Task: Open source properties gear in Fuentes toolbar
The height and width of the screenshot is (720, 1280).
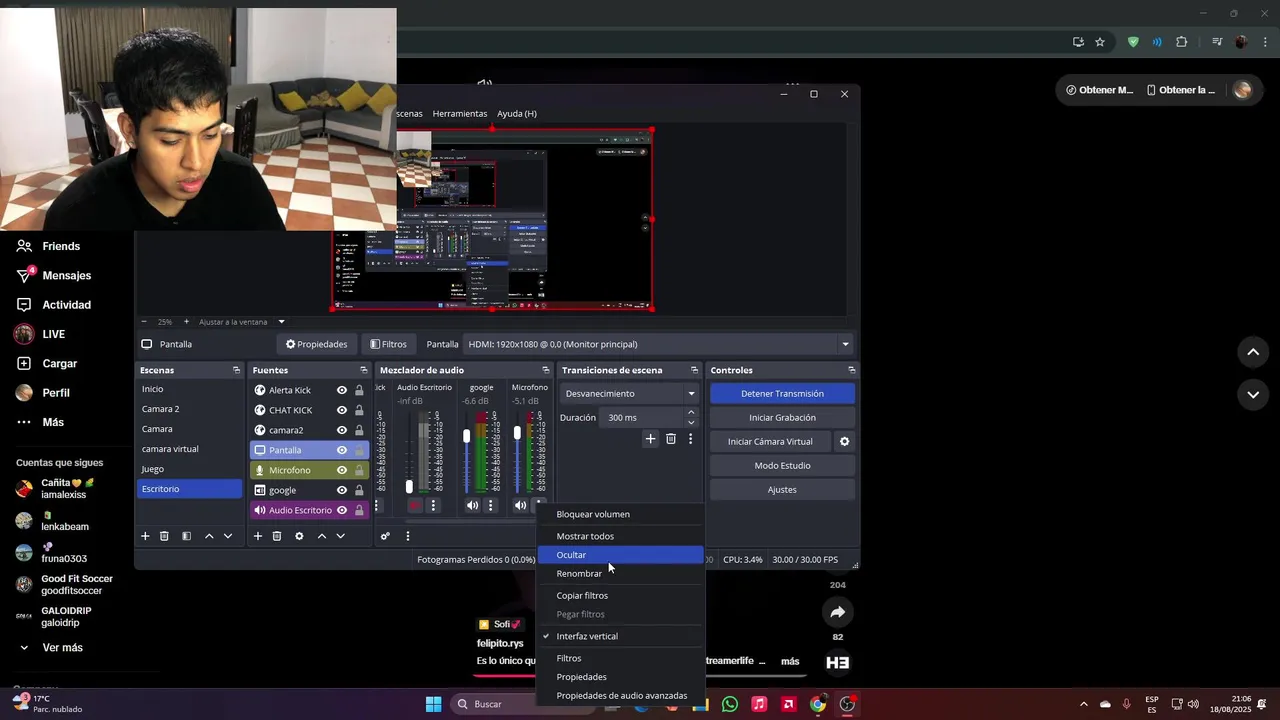Action: coord(299,536)
